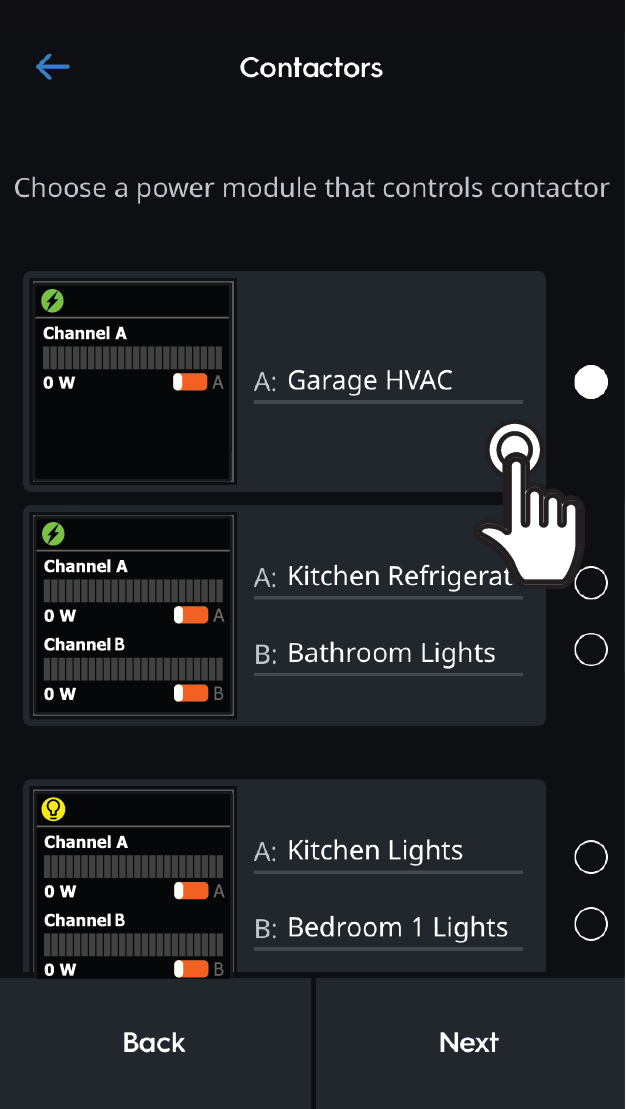Toggle Channel B switch on Bedroom 1 Lights module
Image resolution: width=626 pixels, height=1109 pixels.
190,968
